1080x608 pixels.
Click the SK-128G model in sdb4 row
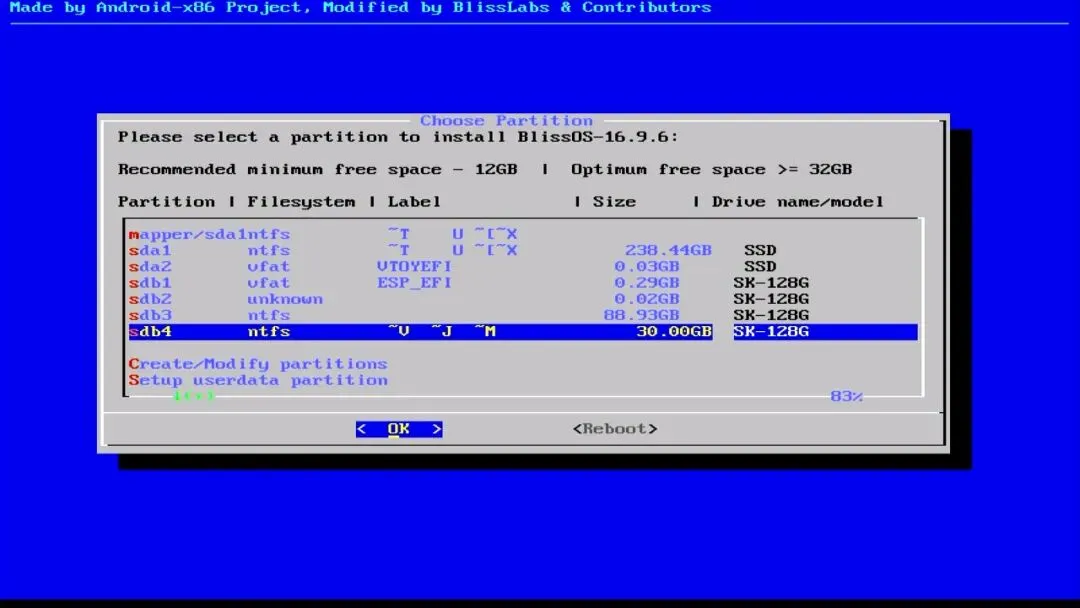pos(771,332)
